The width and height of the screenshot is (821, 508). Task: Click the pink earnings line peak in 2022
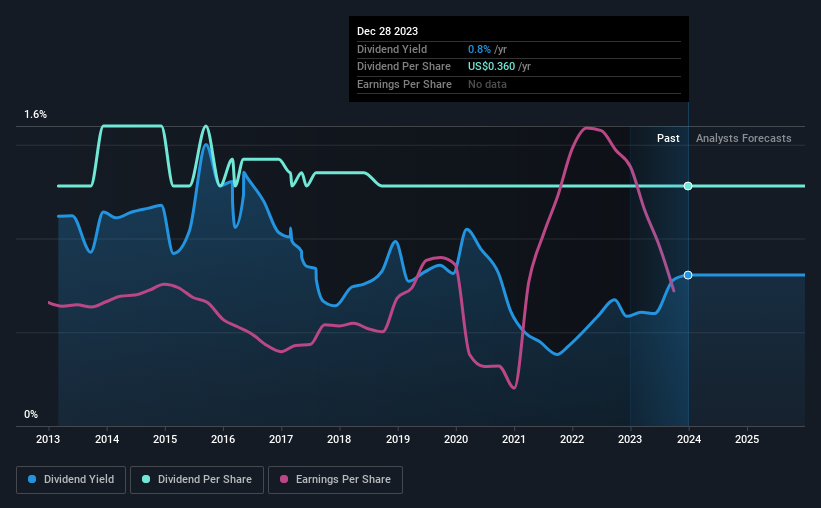pos(587,128)
